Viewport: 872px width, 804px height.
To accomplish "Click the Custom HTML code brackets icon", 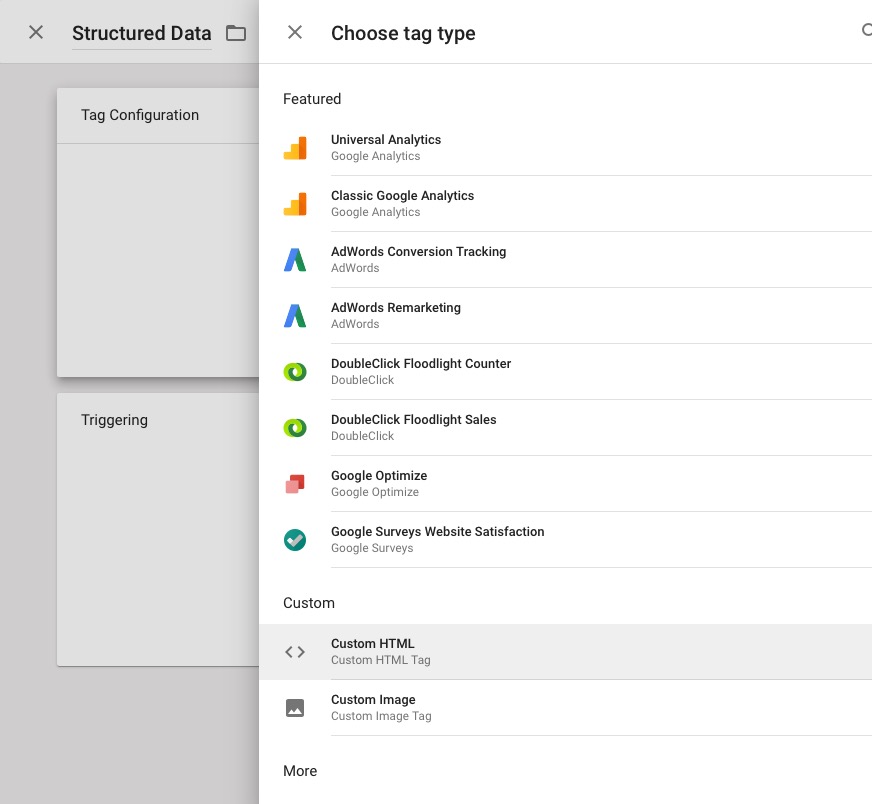I will 295,652.
